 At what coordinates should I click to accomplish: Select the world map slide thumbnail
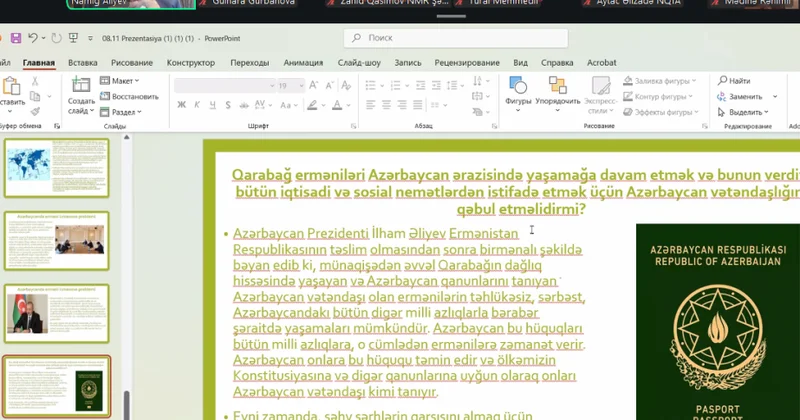pos(57,167)
